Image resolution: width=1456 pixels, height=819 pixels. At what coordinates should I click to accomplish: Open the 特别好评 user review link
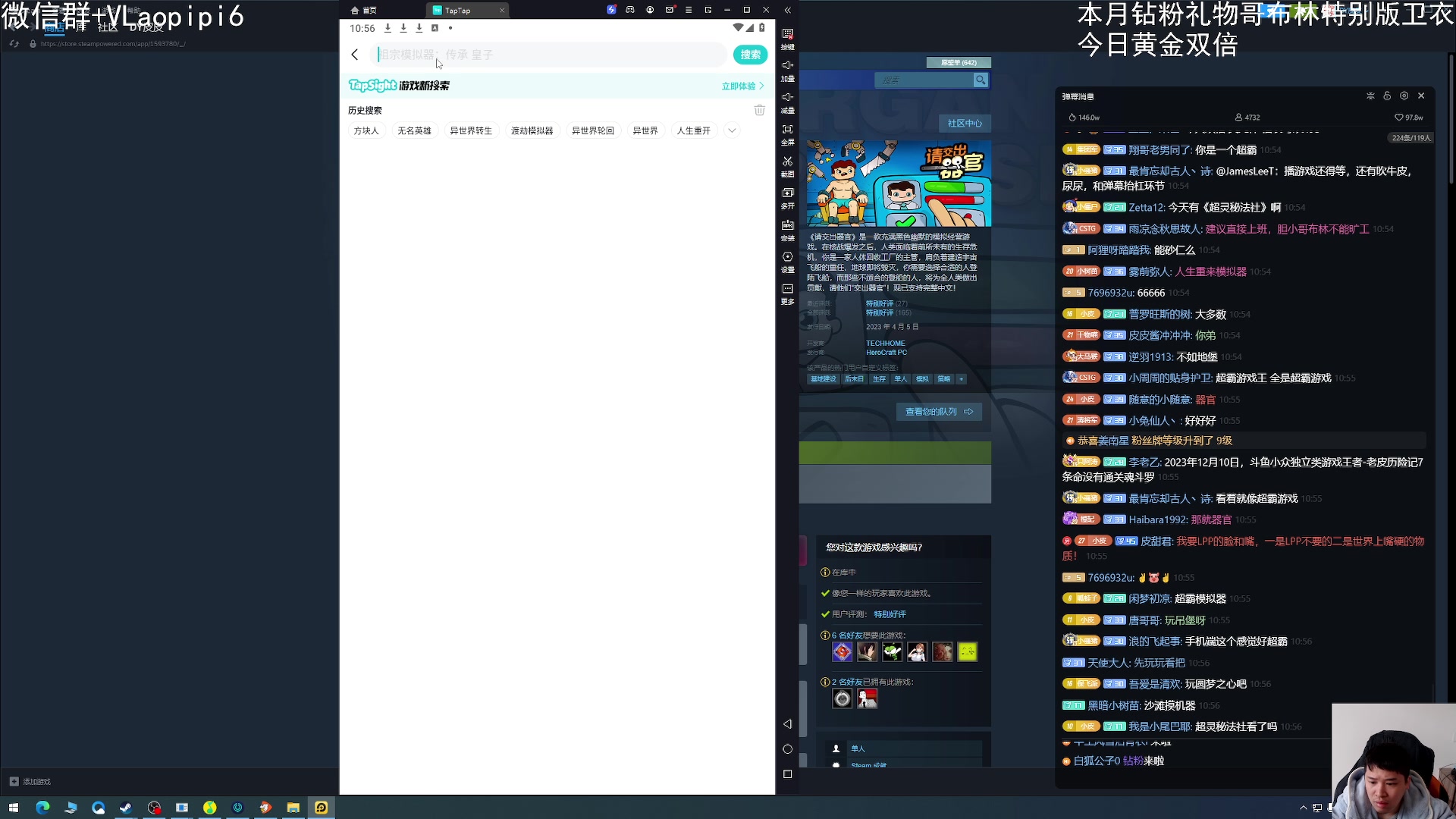[890, 614]
